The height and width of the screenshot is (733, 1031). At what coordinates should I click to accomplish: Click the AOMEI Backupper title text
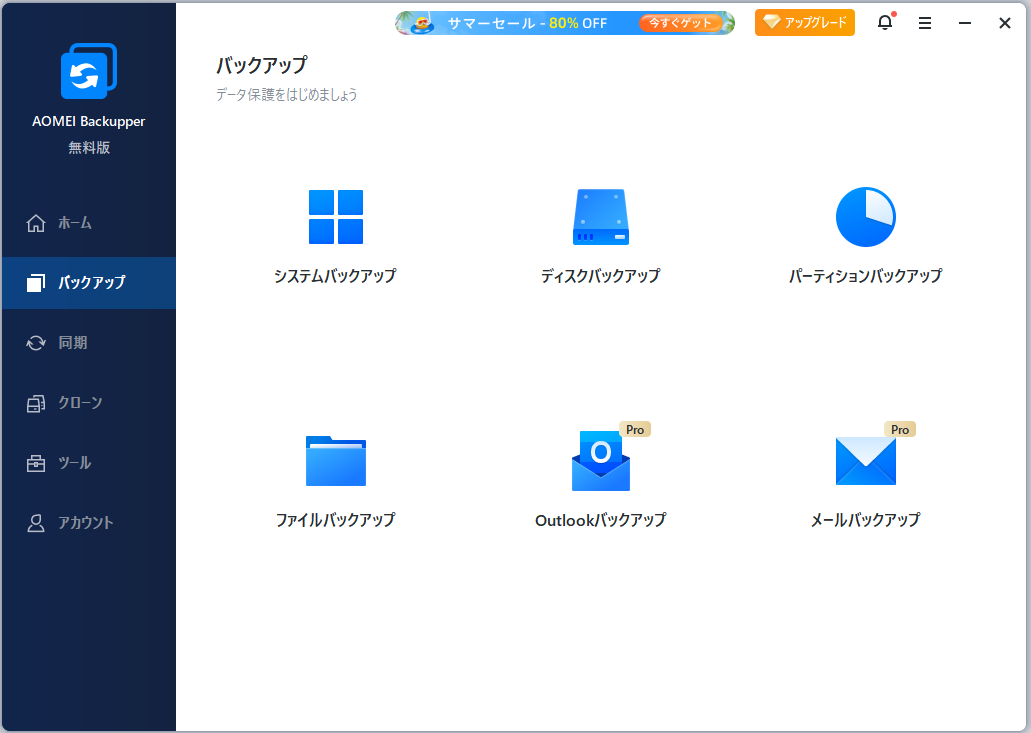coord(89,121)
